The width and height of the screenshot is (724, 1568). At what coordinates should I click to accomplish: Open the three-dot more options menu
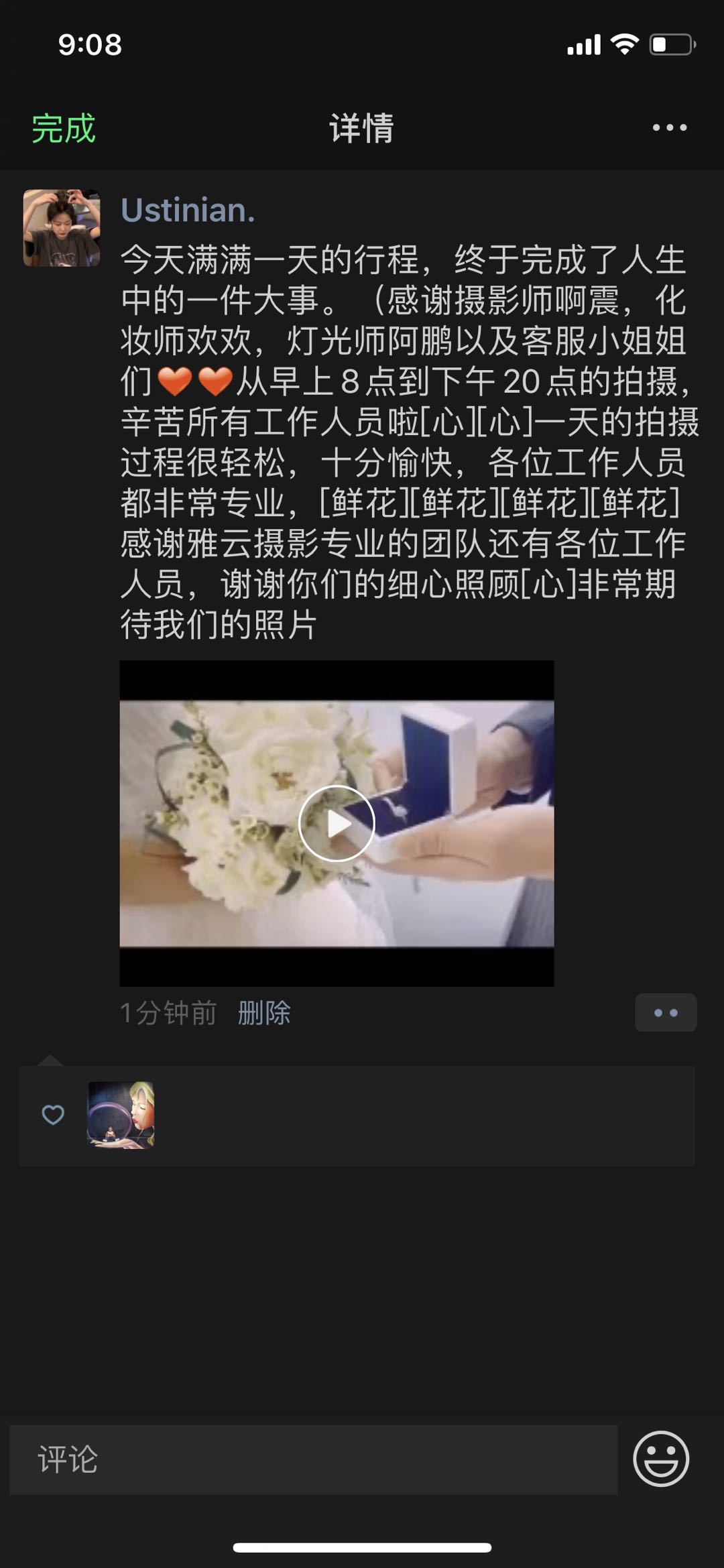(x=670, y=127)
